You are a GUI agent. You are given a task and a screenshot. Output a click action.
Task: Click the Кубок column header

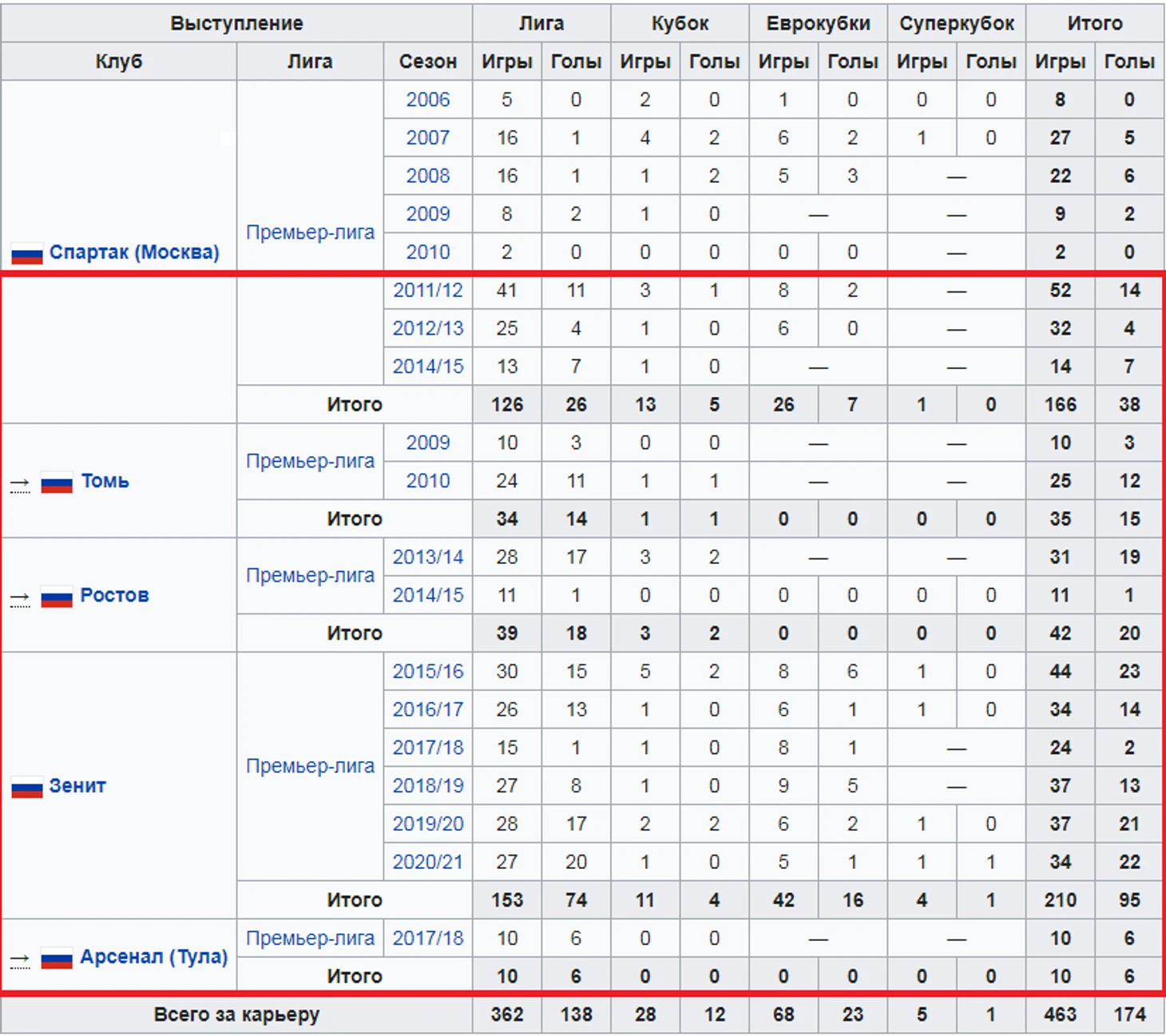coord(680,23)
